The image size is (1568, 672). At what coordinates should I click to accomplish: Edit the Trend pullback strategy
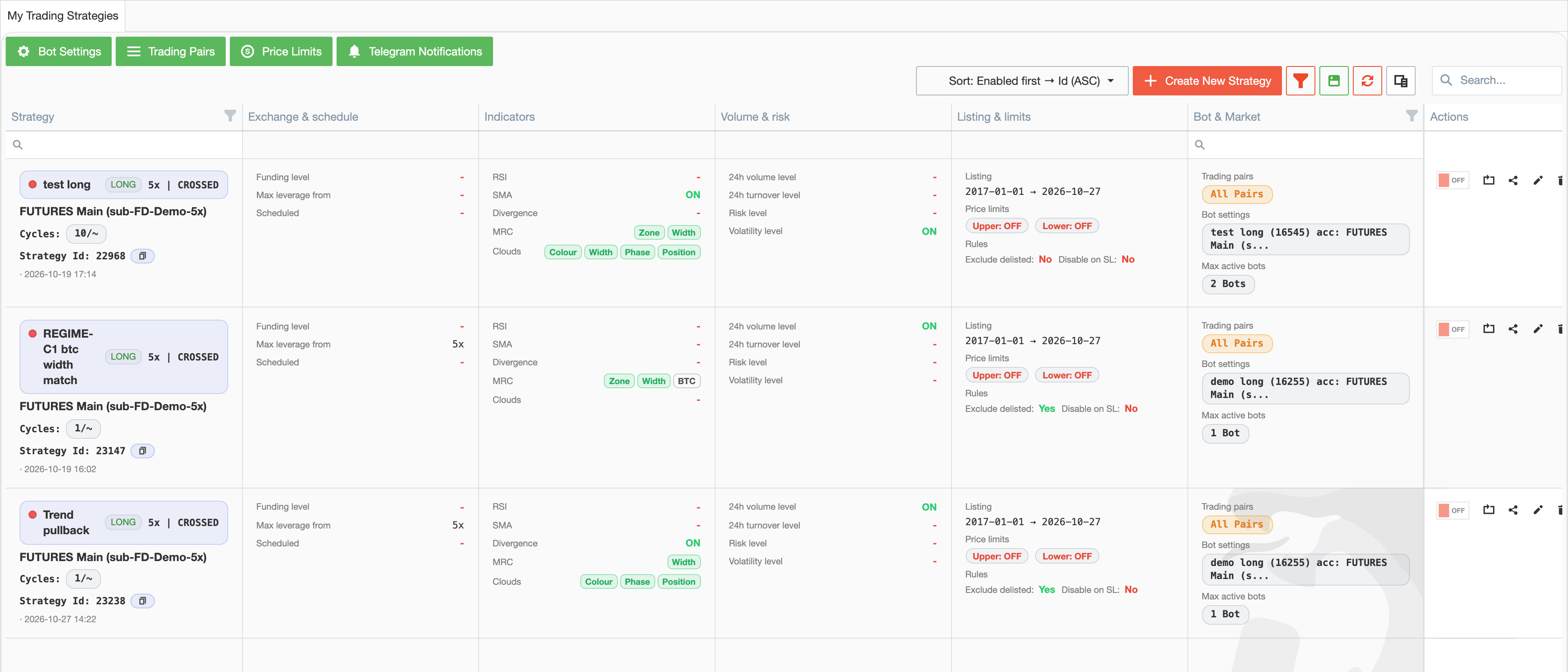tap(1537, 510)
